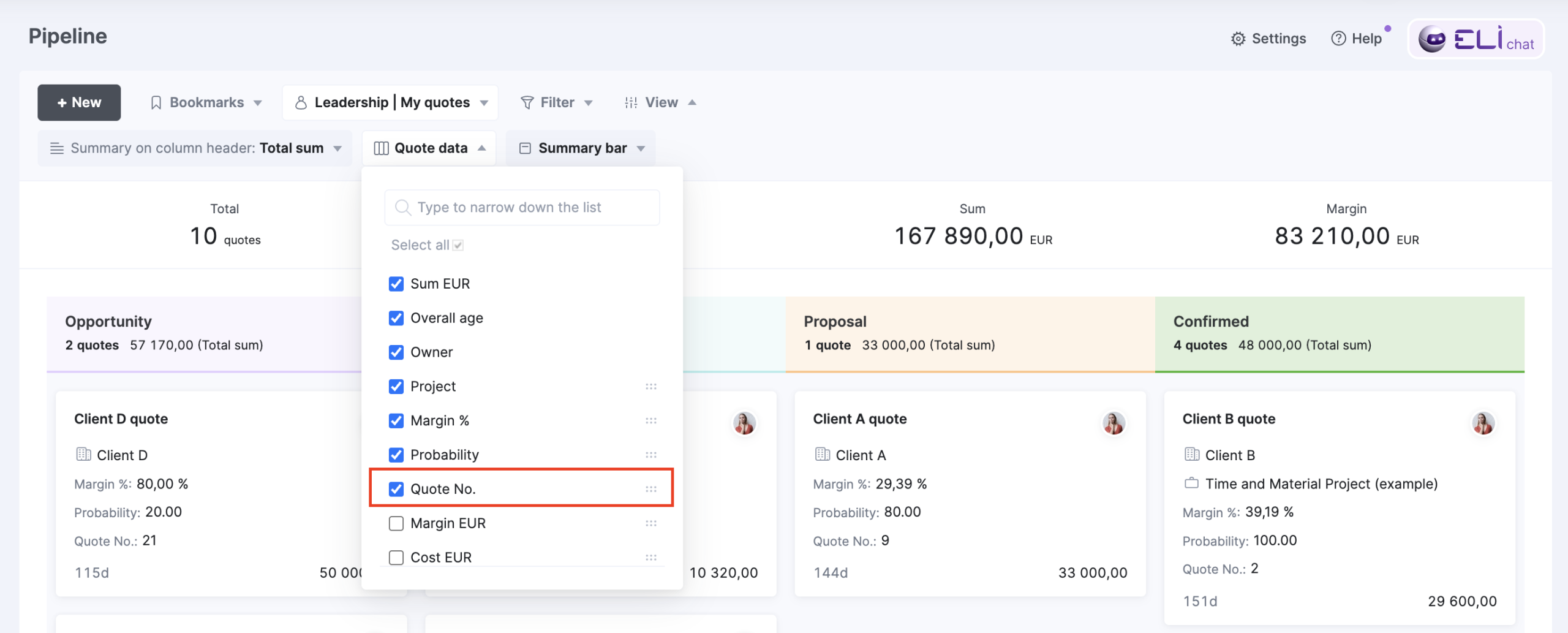
Task: Click the Settings gear icon
Action: pyautogui.click(x=1238, y=39)
